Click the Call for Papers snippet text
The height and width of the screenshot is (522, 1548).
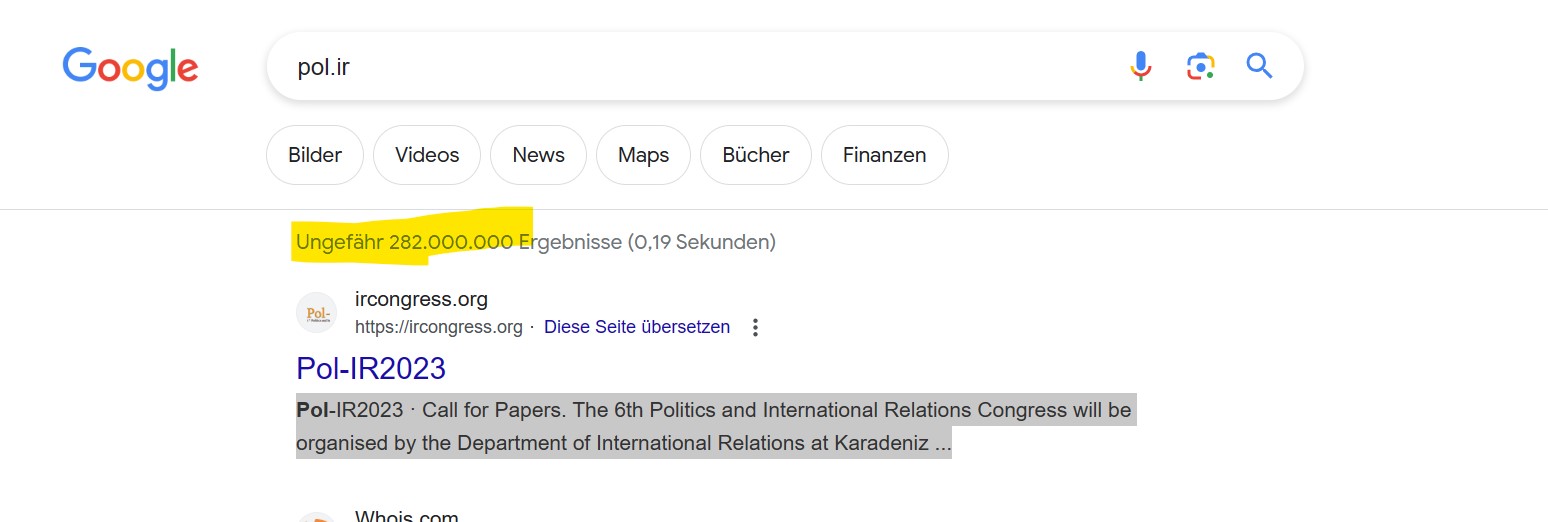[714, 426]
